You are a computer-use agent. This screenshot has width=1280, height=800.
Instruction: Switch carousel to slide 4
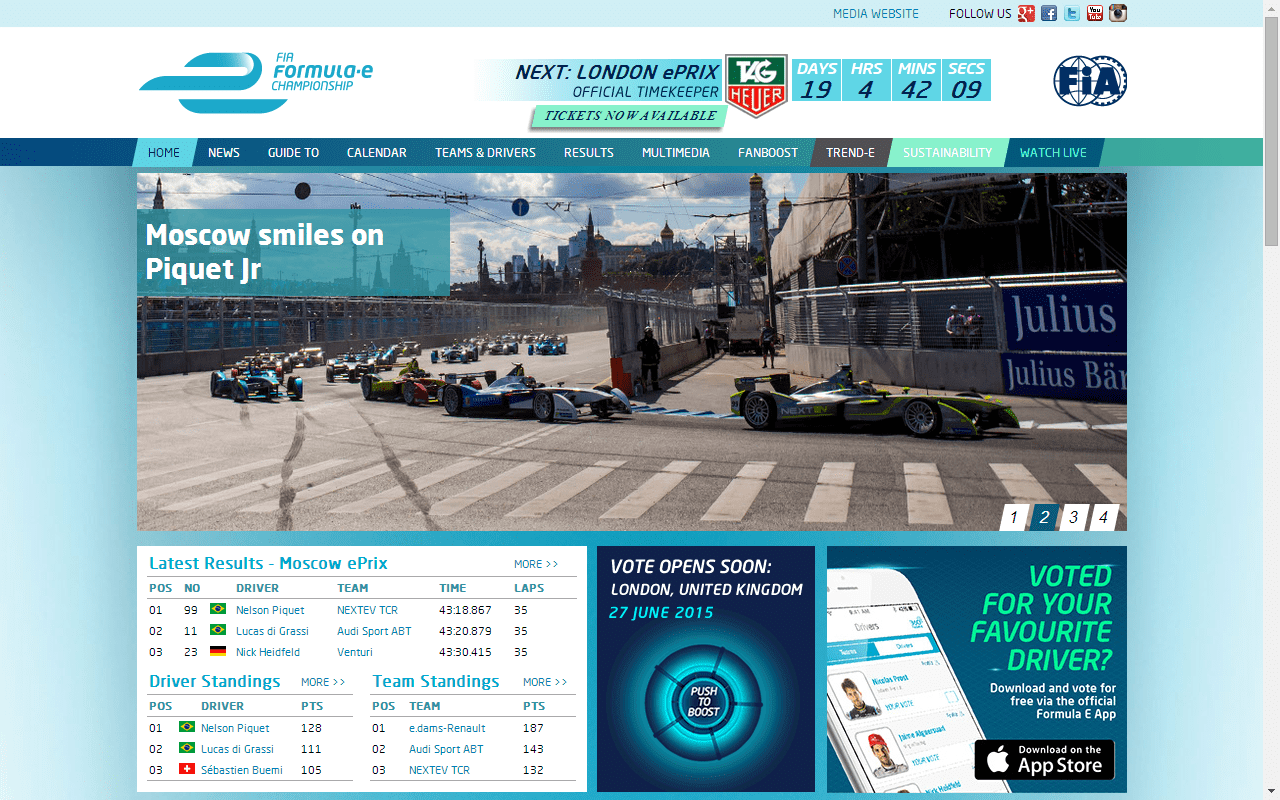[x=1103, y=517]
